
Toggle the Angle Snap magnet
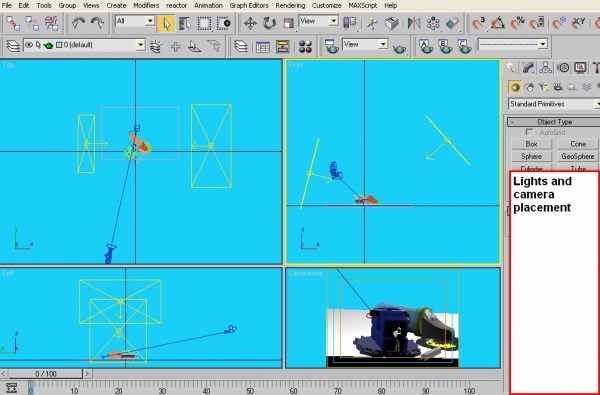(x=498, y=23)
